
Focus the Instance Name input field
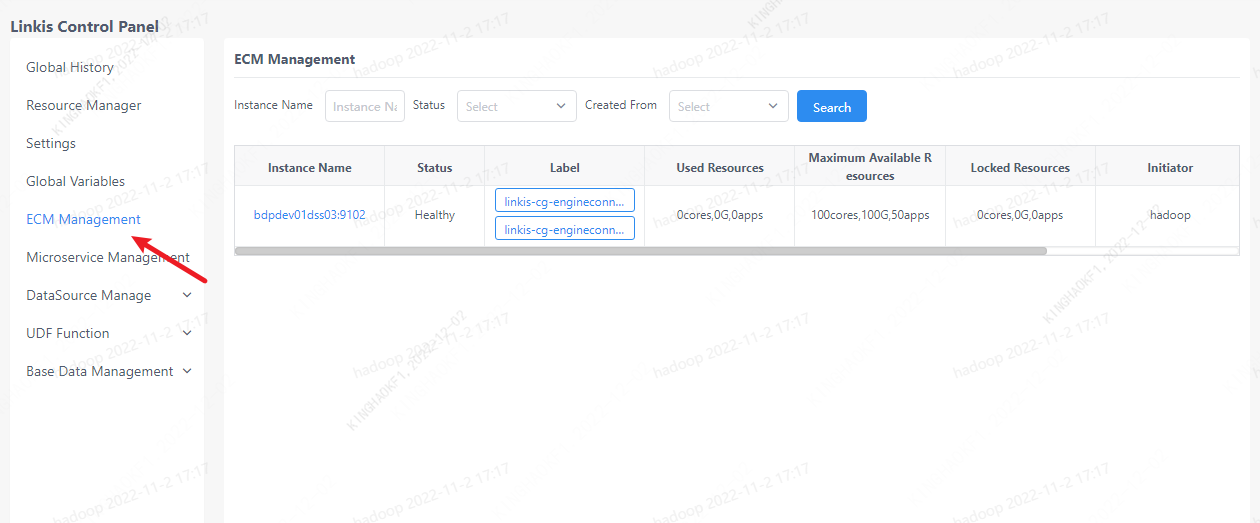tap(364, 106)
